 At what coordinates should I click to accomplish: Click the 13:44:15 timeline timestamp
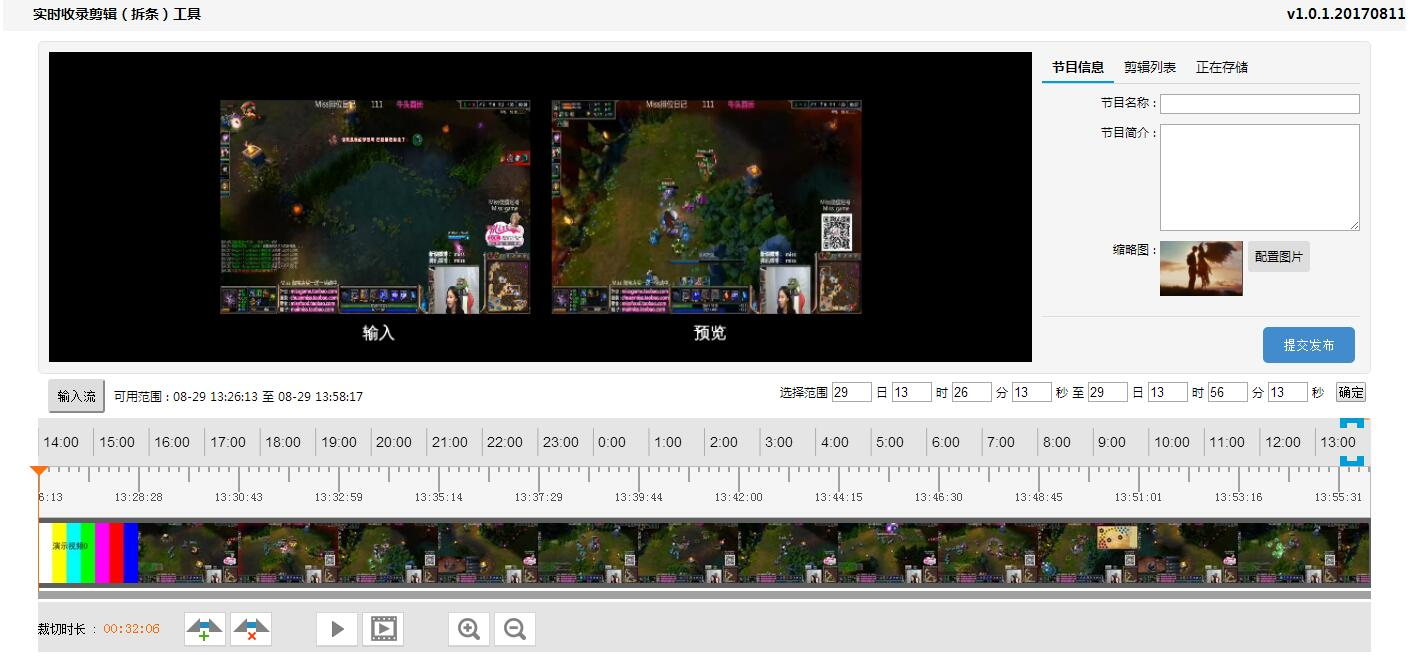(x=838, y=497)
